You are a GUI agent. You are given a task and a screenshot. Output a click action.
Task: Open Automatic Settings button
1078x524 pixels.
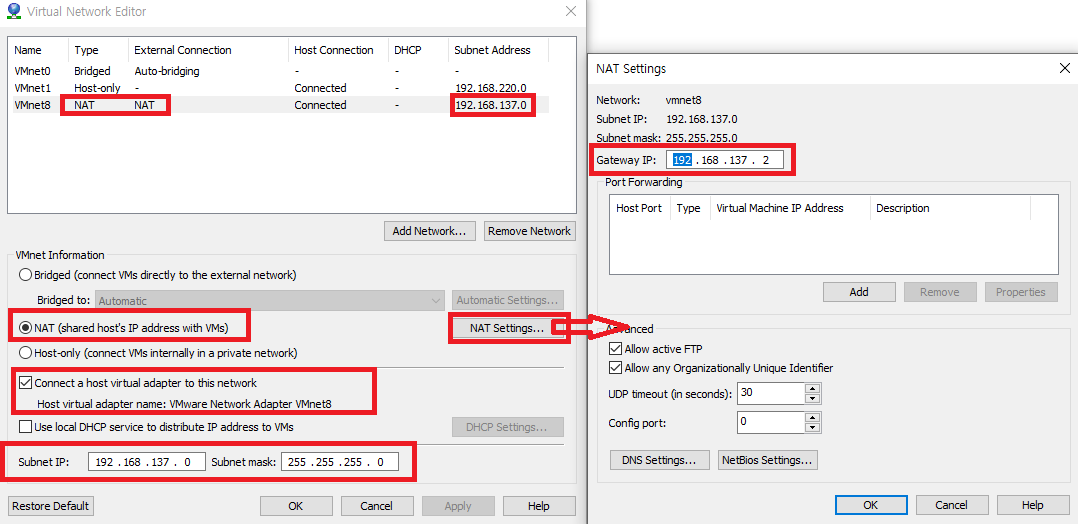point(507,301)
